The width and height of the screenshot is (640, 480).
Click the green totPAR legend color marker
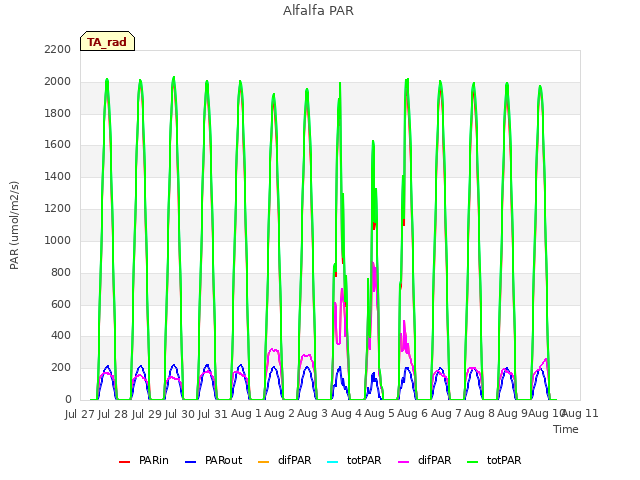(472, 462)
